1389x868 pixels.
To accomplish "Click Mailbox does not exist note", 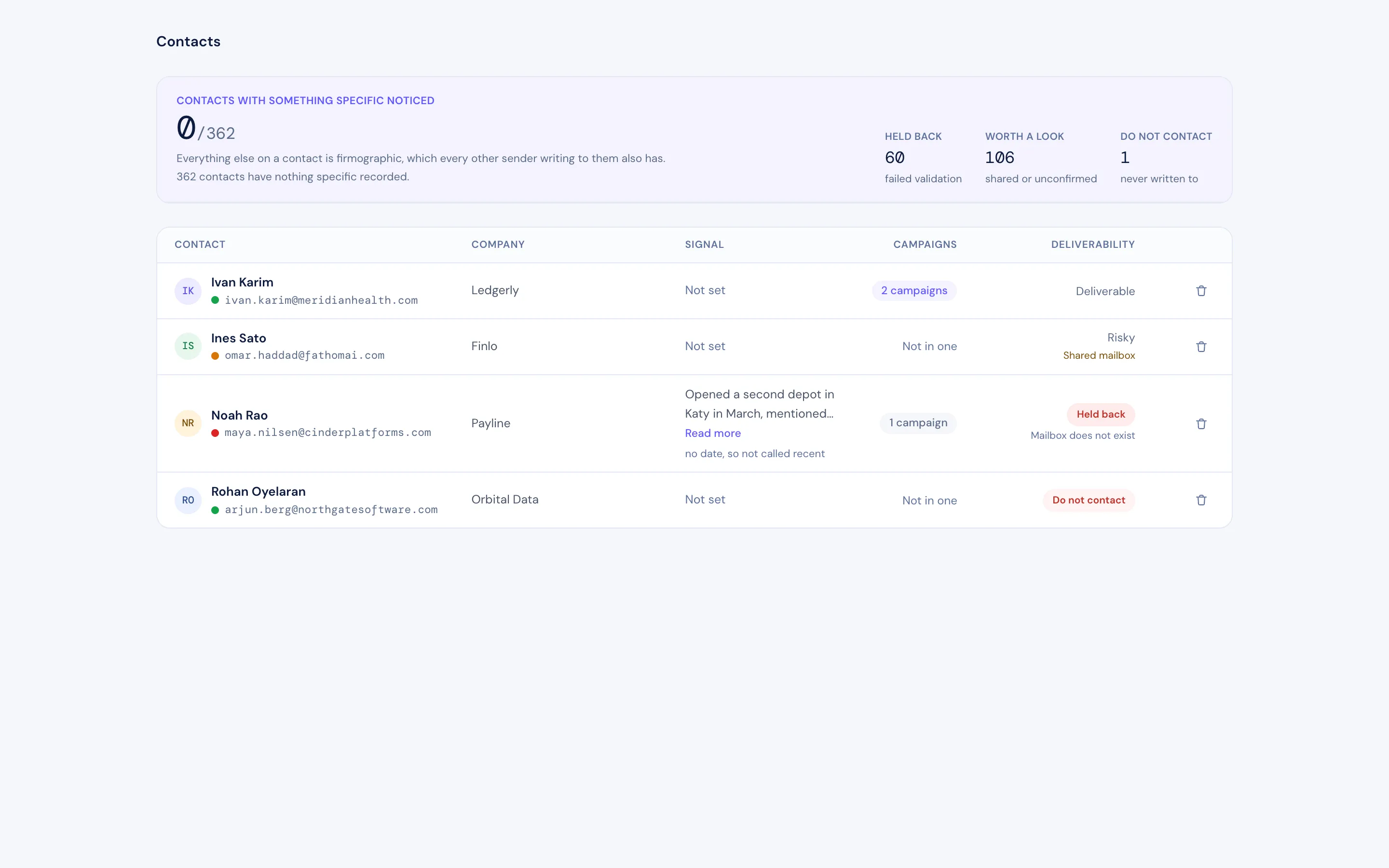I will coord(1082,435).
